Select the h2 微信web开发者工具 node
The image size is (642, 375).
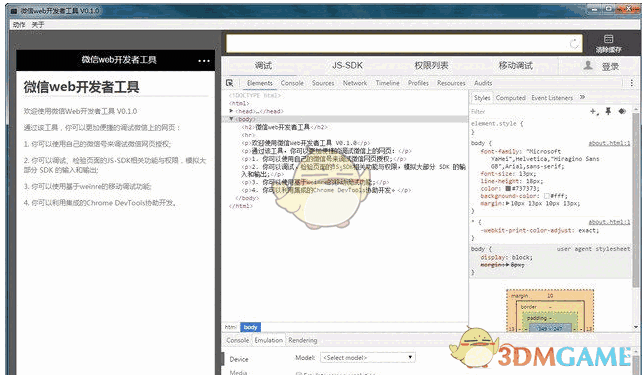click(284, 127)
